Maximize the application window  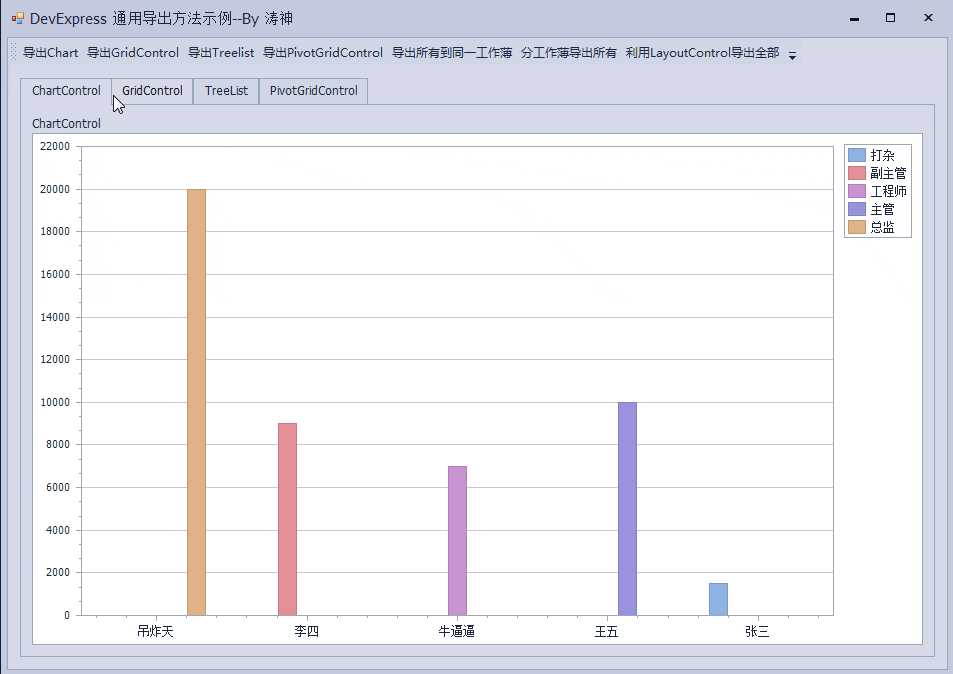click(890, 18)
